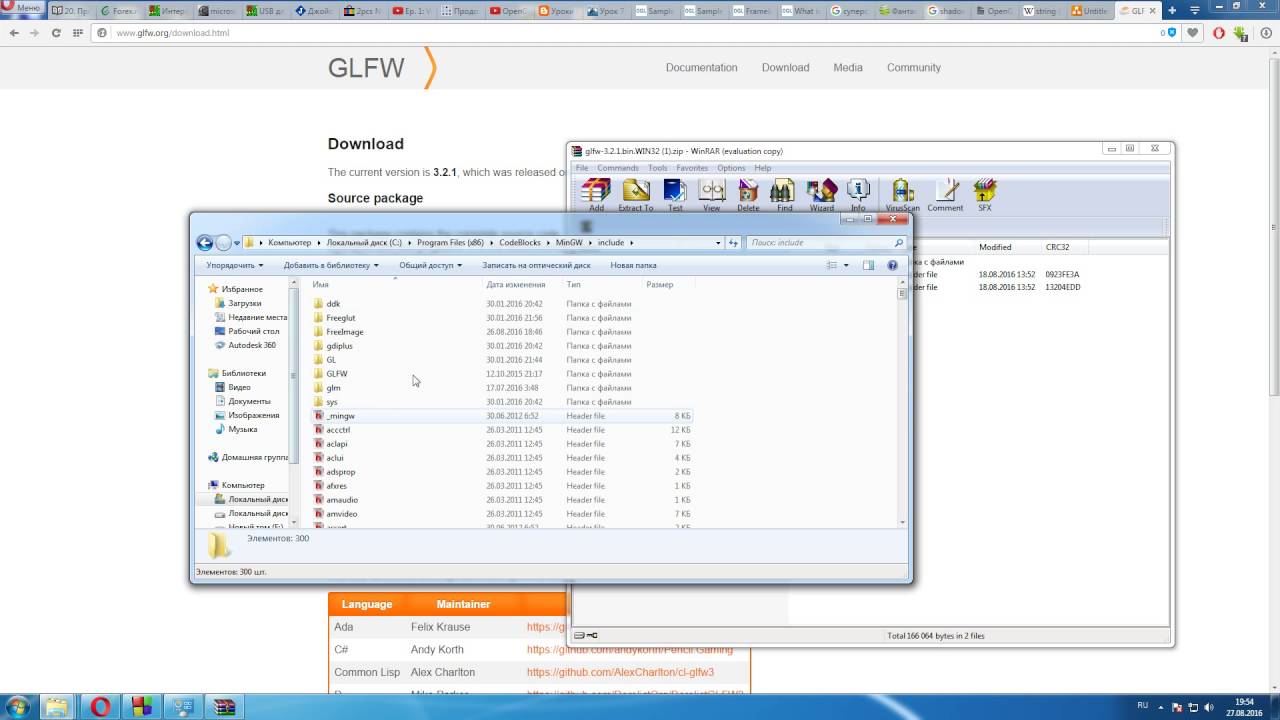
Task: Click Modified column header in WinRAR
Action: coord(995,247)
